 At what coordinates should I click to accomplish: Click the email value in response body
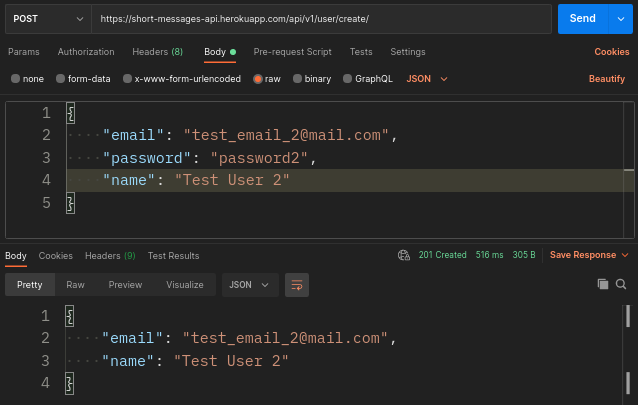tap(285, 338)
